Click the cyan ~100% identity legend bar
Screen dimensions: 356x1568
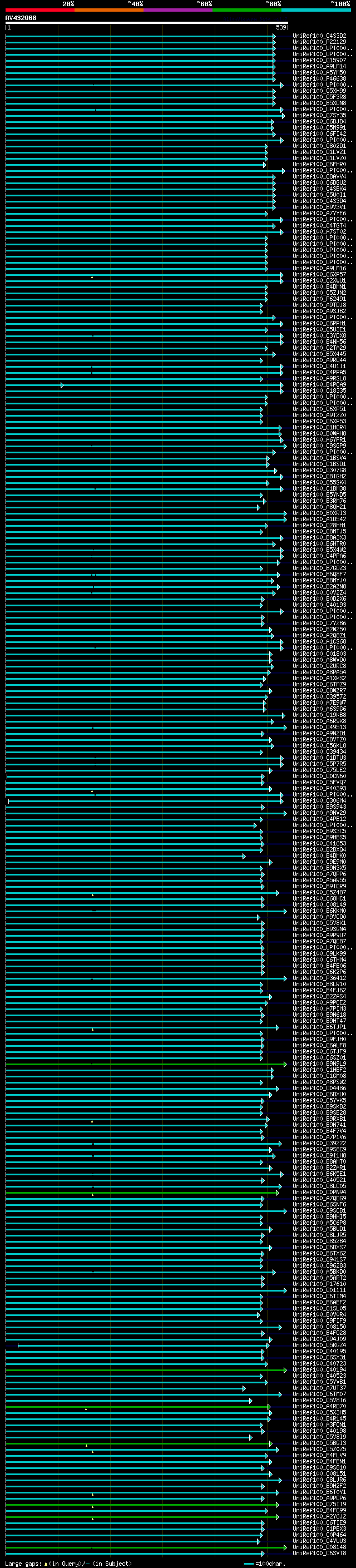317,10
